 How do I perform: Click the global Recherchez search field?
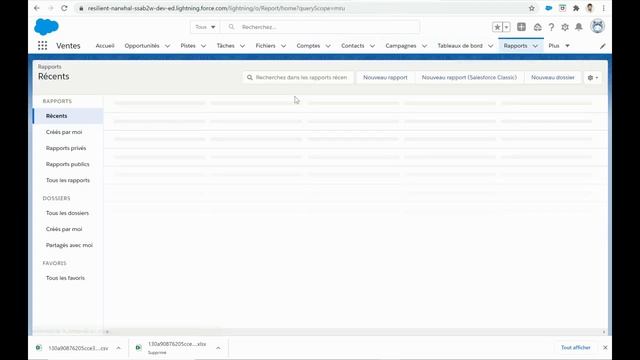pyautogui.click(x=320, y=27)
